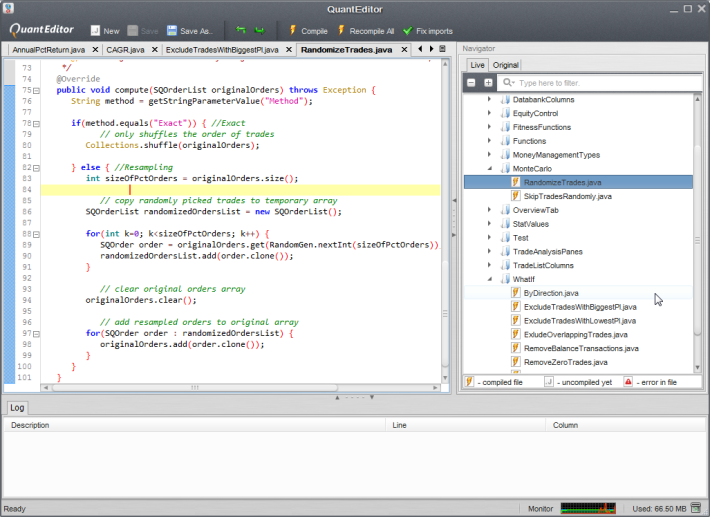Open SkipTradesRandomly.java in Navigator

[567, 196]
